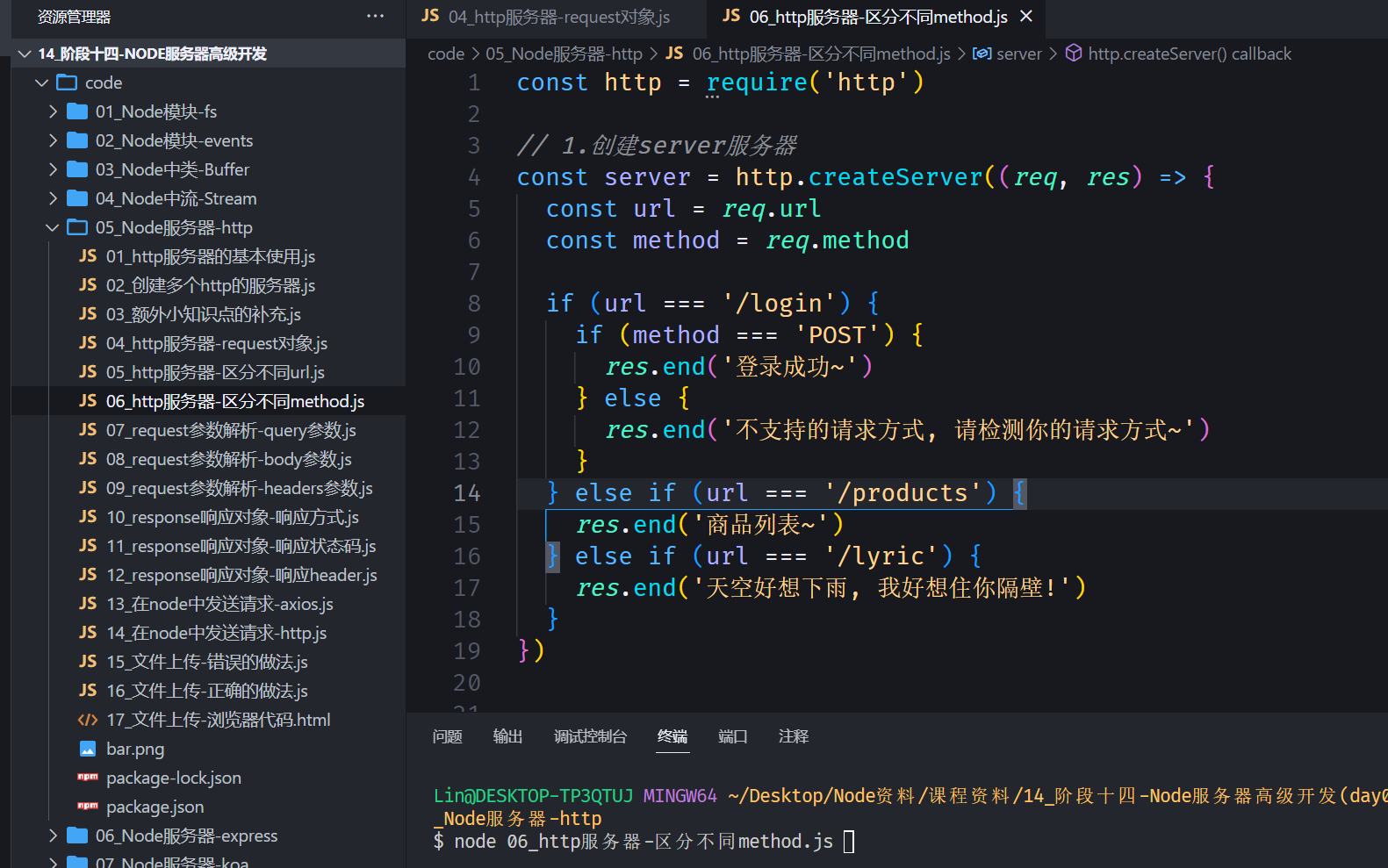1388x868 pixels.
Task: Click the explorer panel more actions ellipsis
Action: (375, 17)
